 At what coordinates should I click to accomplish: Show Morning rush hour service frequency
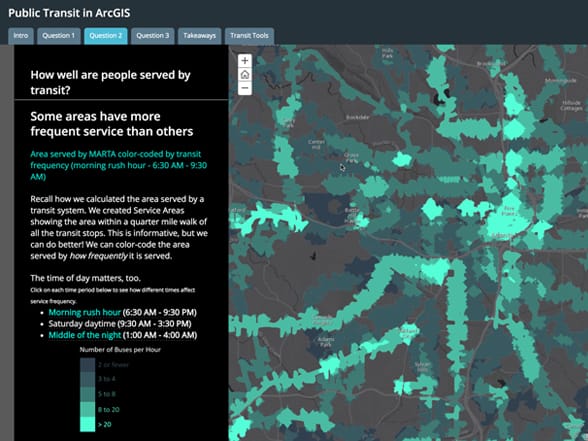pyautogui.click(x=84, y=312)
